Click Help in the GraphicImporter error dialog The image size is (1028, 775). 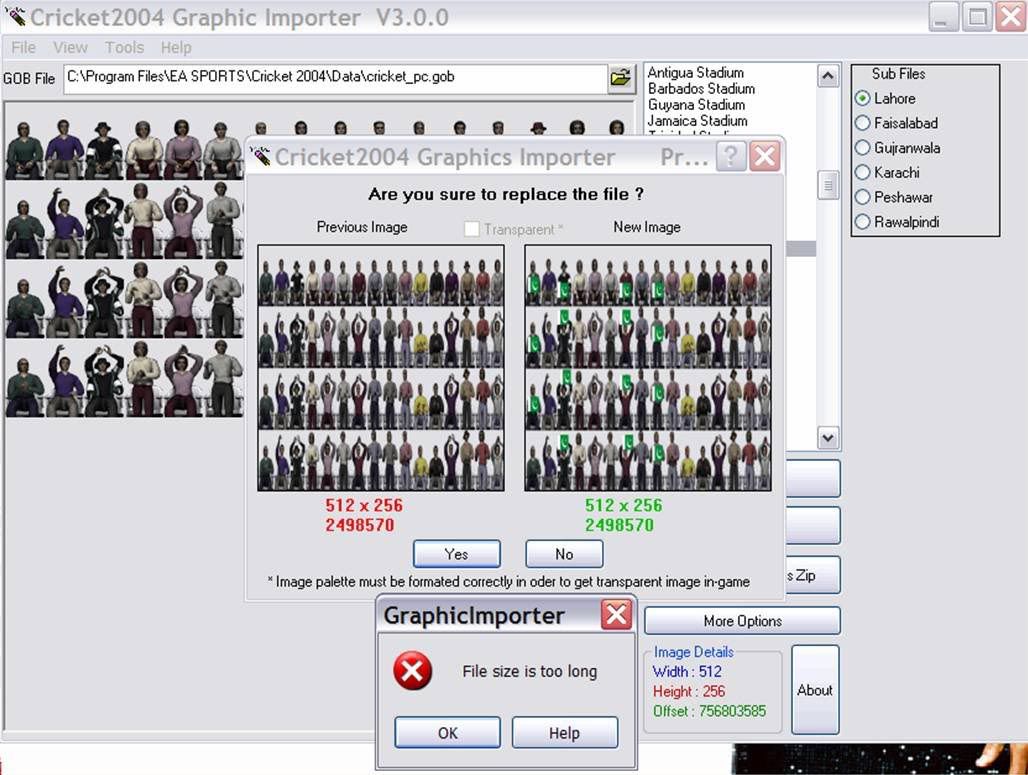564,732
